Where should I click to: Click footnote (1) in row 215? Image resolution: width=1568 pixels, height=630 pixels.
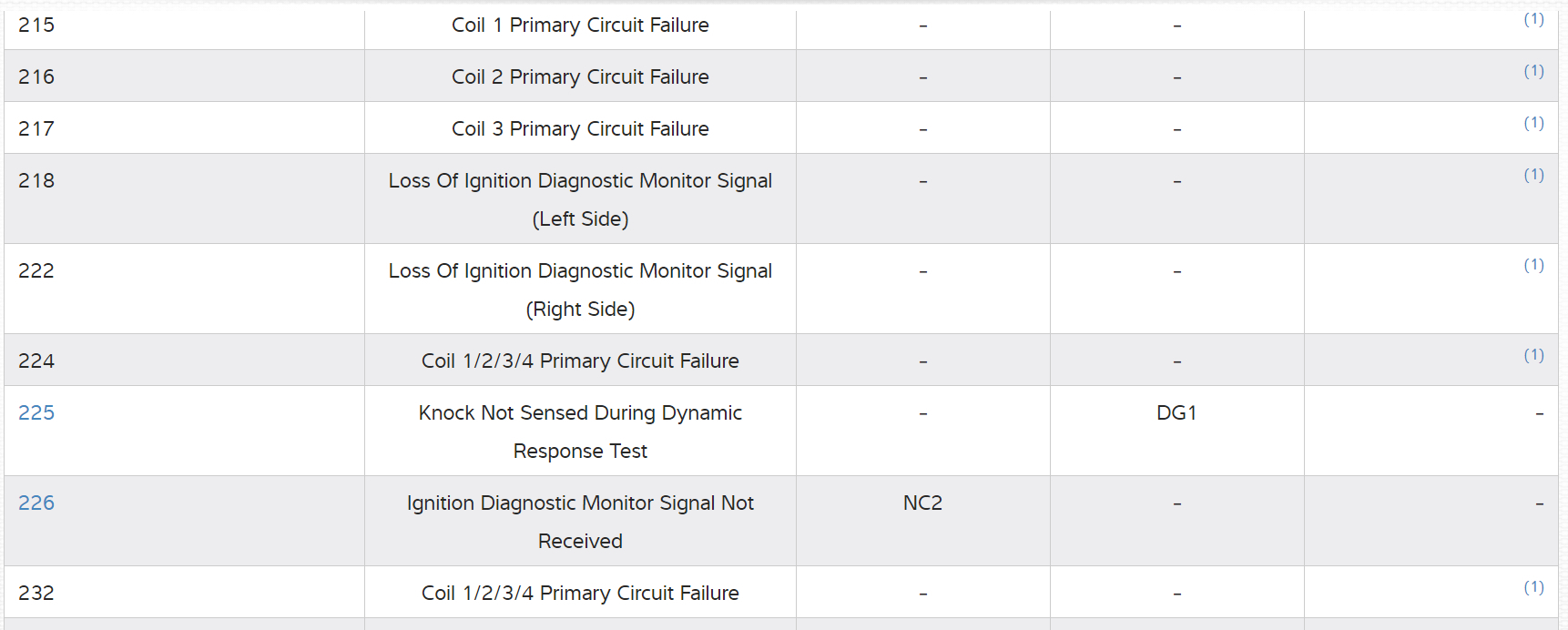1533,19
